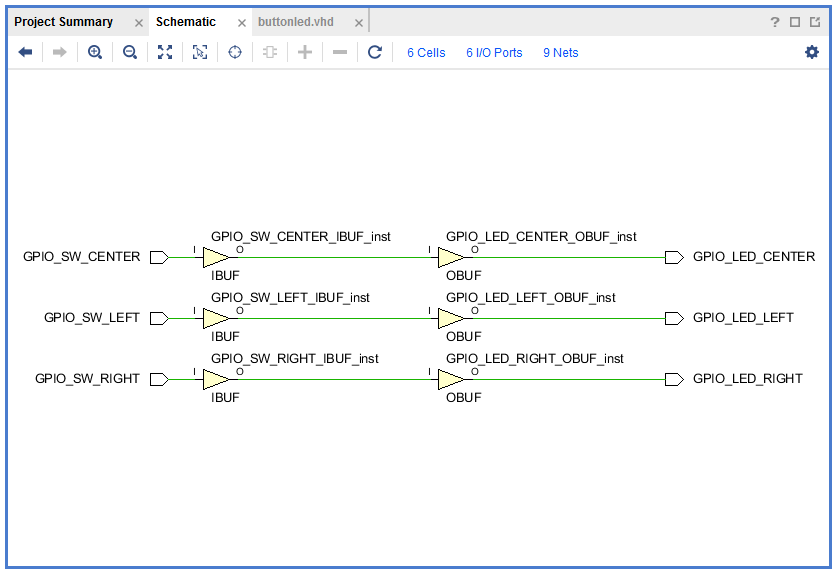Click the GPIO_LED_RIGHT_OBUF_inst label text
The height and width of the screenshot is (573, 839).
coord(535,358)
